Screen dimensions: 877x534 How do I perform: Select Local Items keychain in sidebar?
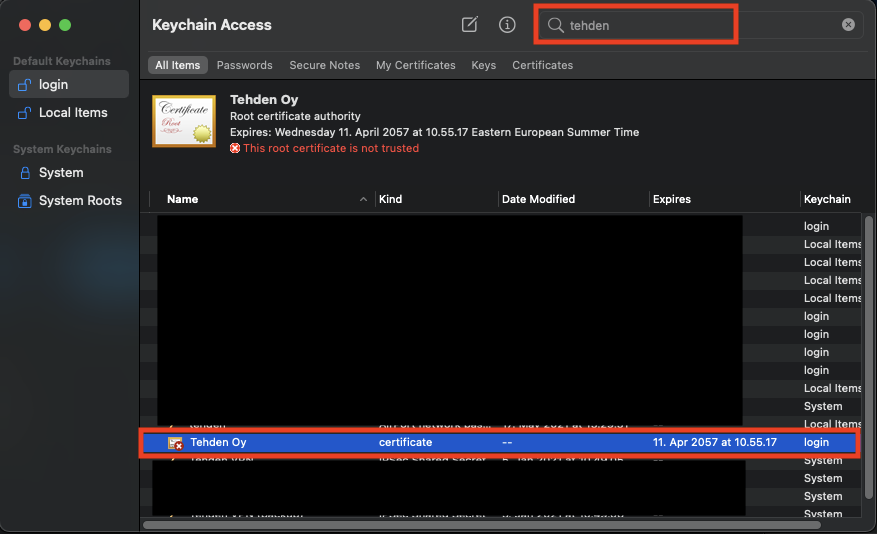(72, 113)
